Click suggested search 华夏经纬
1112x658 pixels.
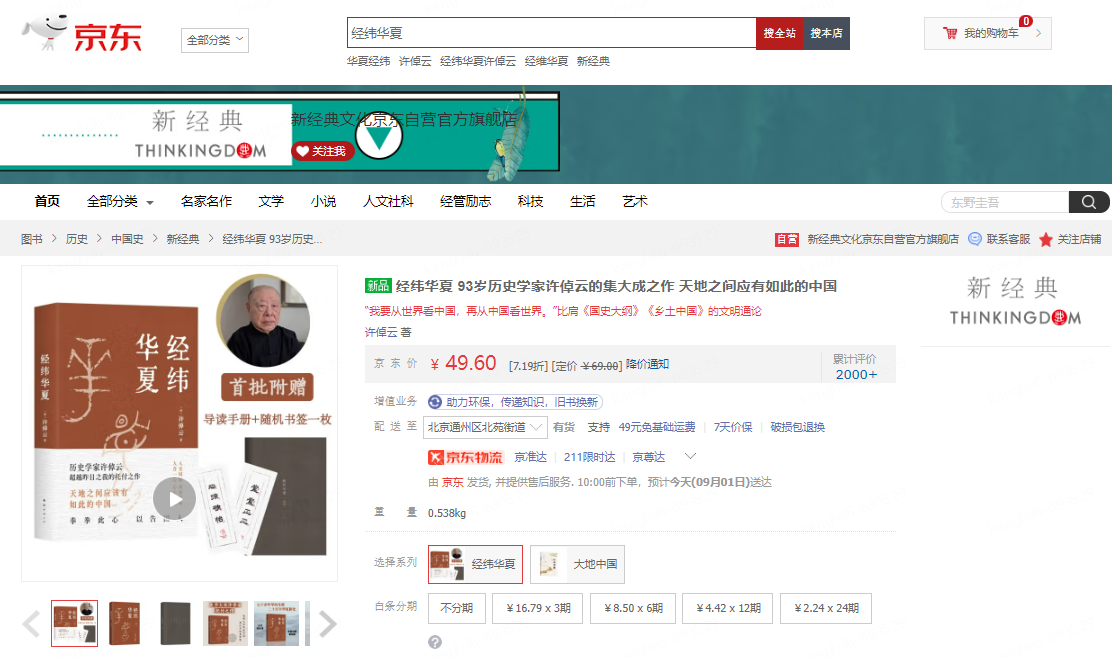point(368,61)
